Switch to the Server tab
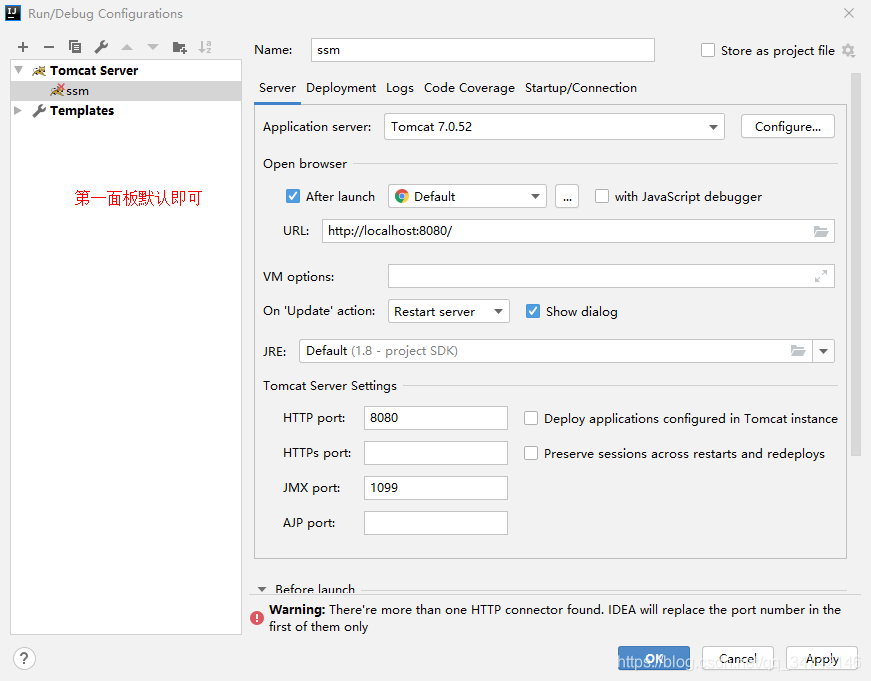The height and width of the screenshot is (681, 871). click(x=277, y=88)
